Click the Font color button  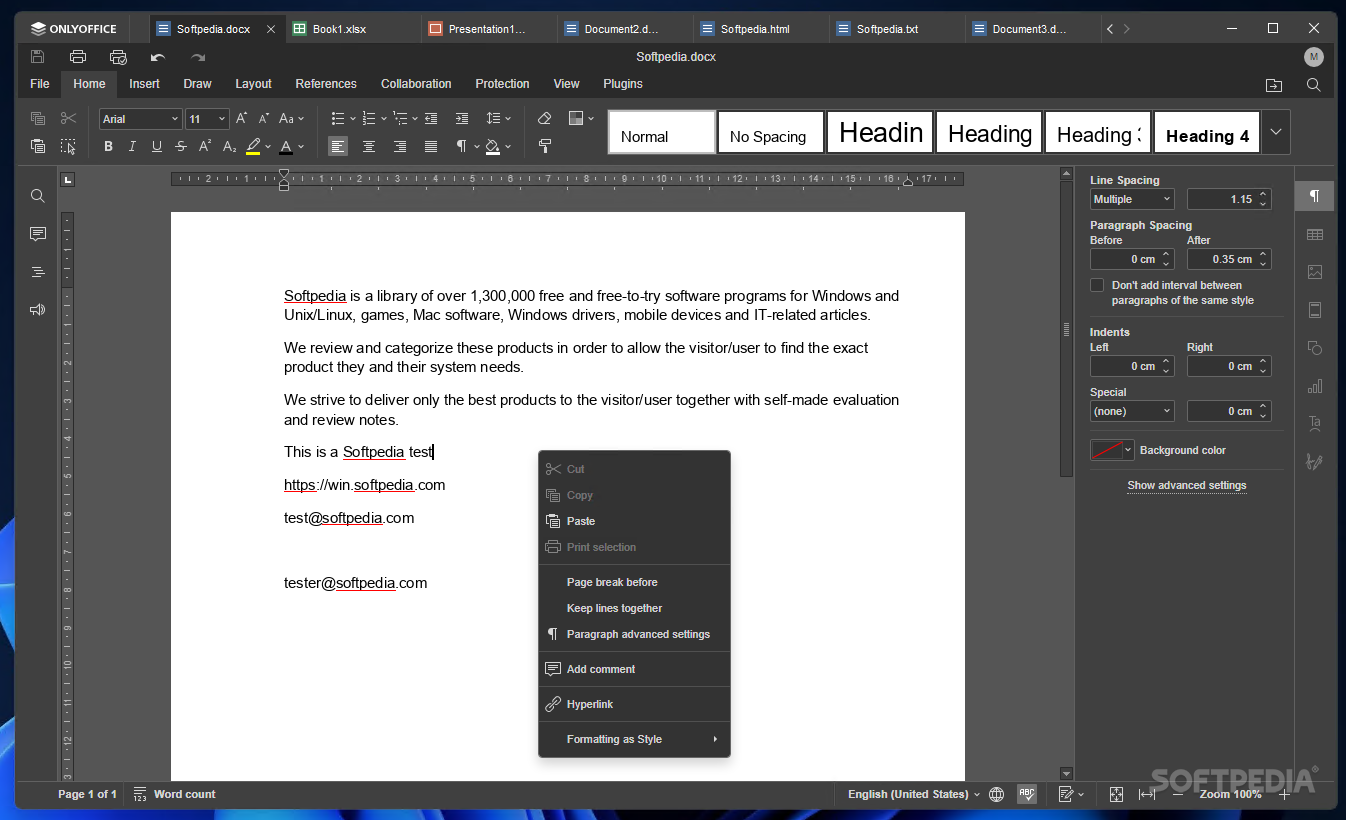pos(286,146)
